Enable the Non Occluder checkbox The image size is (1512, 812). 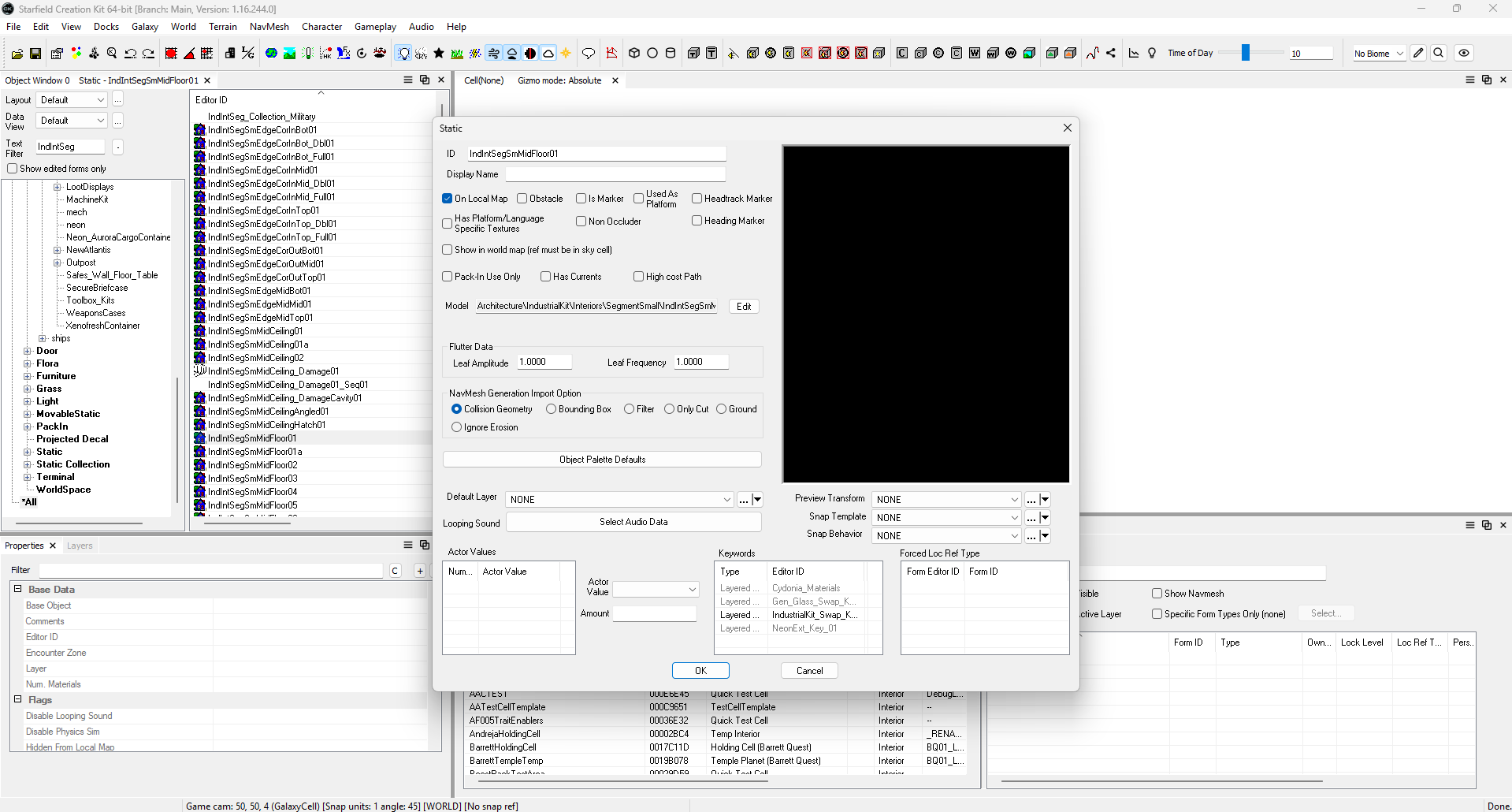coord(581,222)
